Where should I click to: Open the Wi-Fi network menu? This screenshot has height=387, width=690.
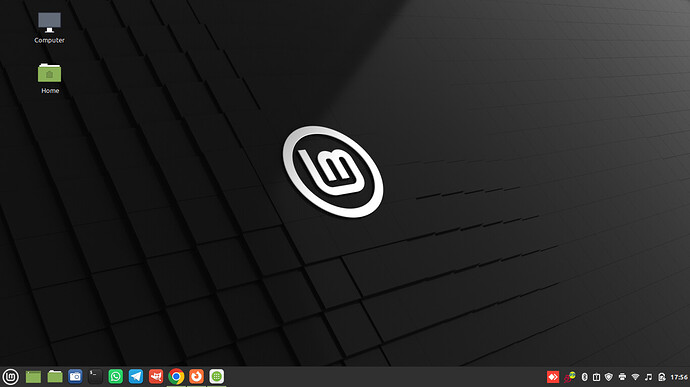tap(635, 377)
